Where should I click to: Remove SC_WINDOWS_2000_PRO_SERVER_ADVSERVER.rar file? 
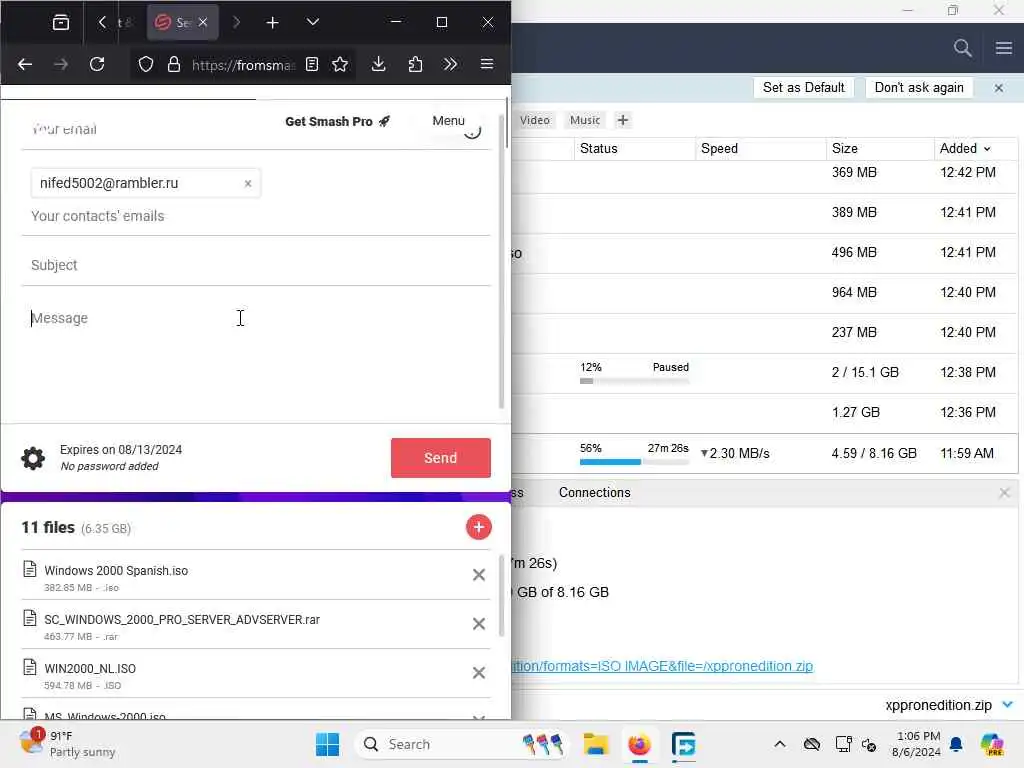click(x=479, y=624)
